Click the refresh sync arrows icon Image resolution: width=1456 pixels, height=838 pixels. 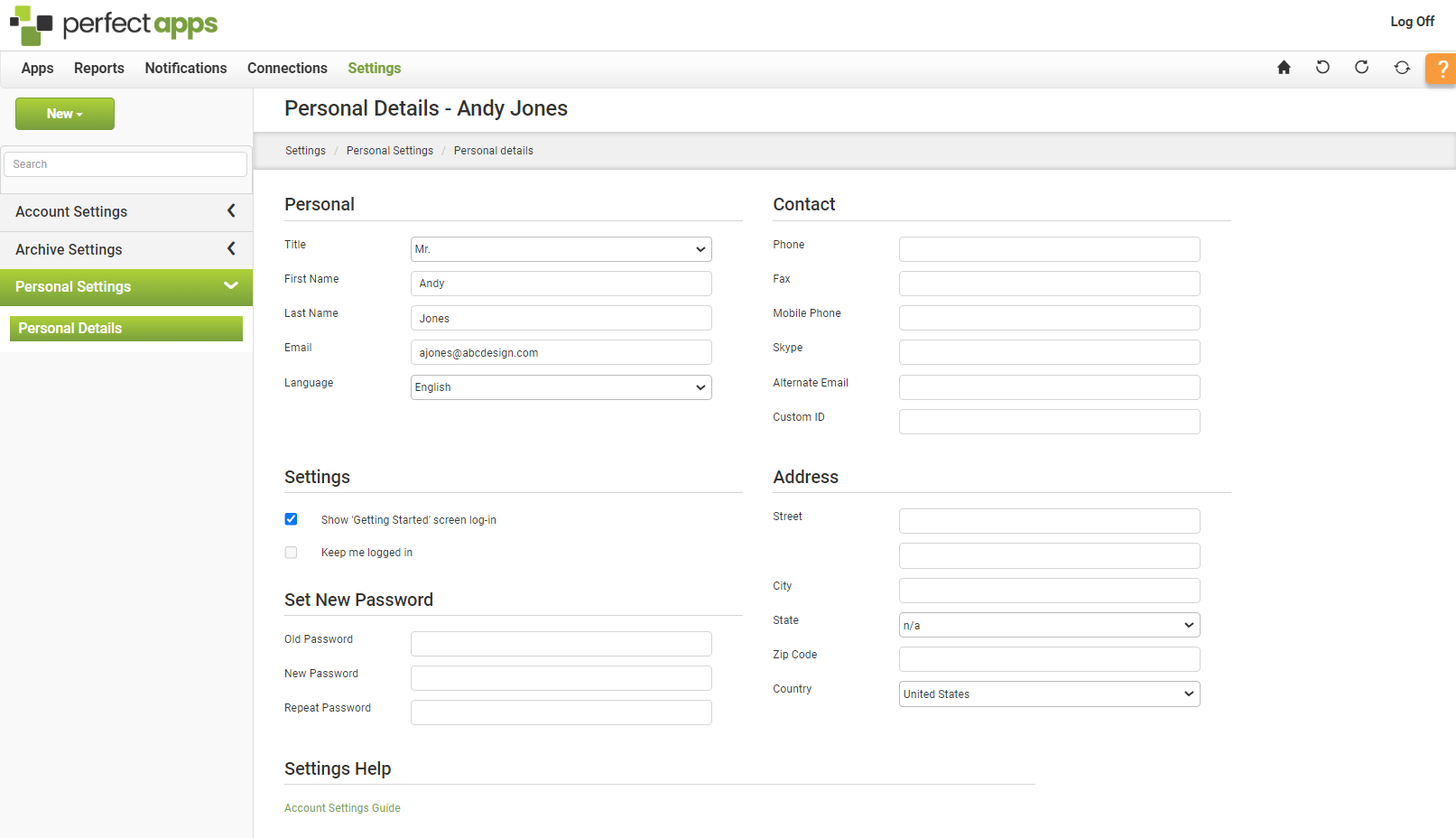coord(1402,68)
